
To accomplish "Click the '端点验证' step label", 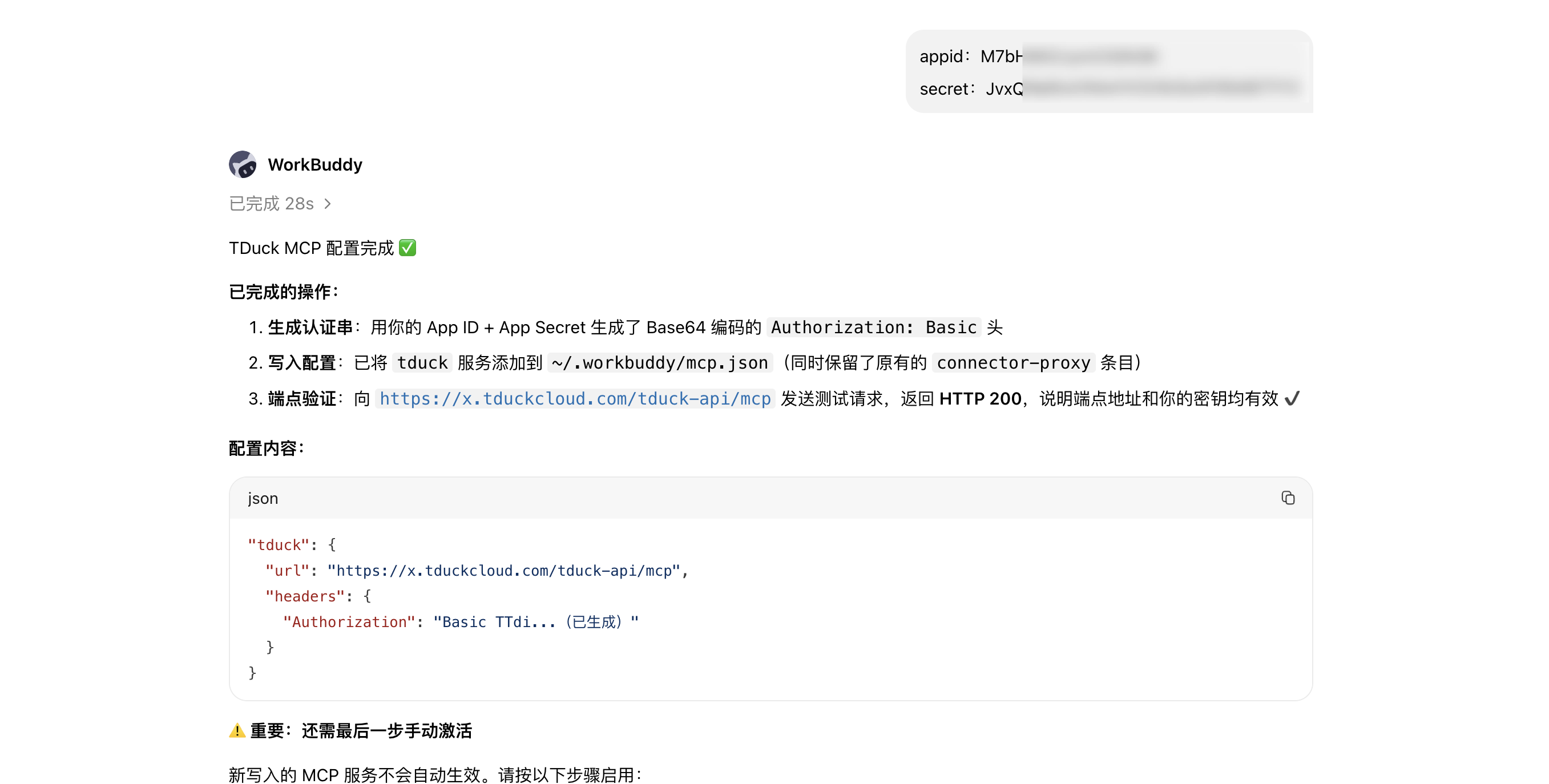I will 302,399.
